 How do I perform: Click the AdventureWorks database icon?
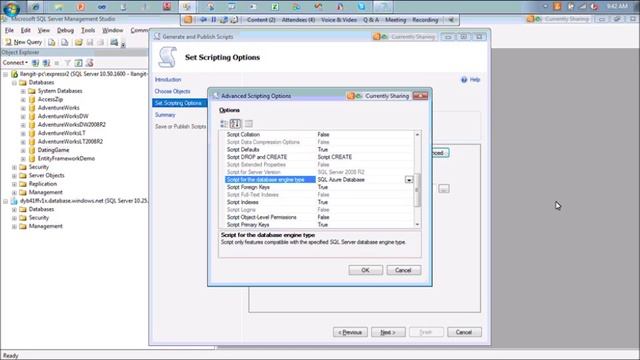tap(32, 108)
